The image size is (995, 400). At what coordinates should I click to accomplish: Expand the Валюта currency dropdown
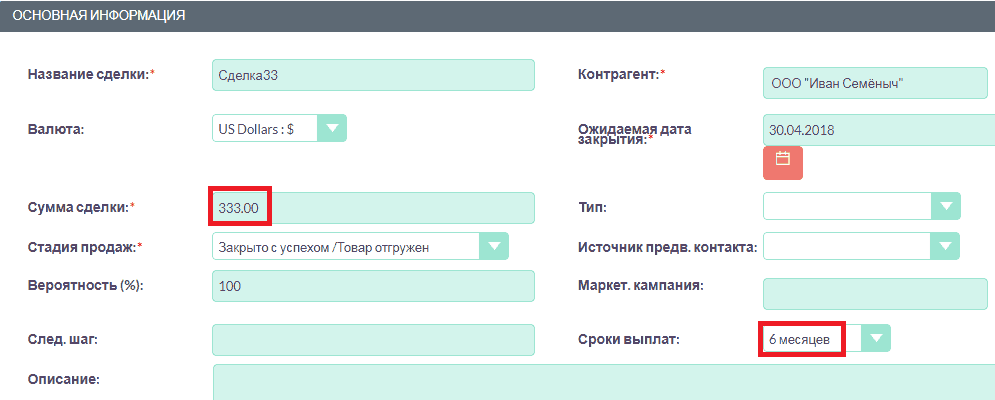(x=331, y=129)
